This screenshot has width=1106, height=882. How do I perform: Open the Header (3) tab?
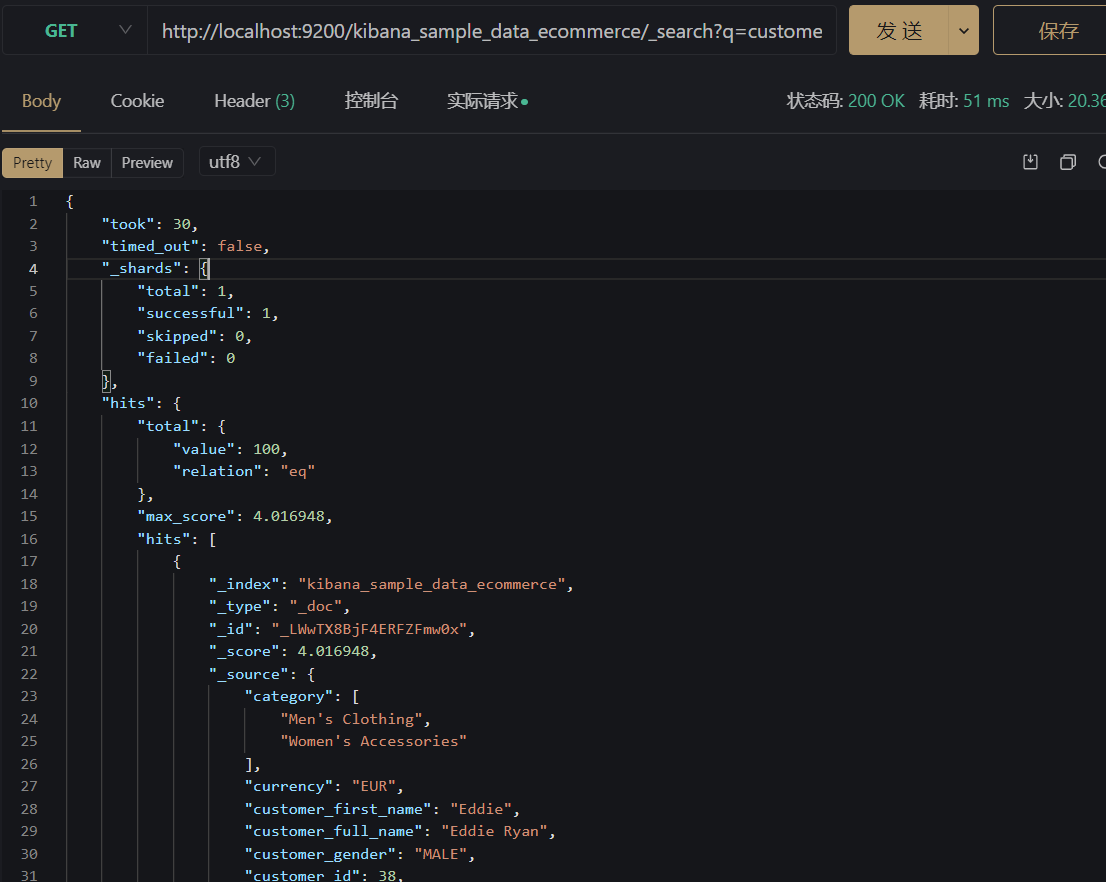[x=254, y=101]
